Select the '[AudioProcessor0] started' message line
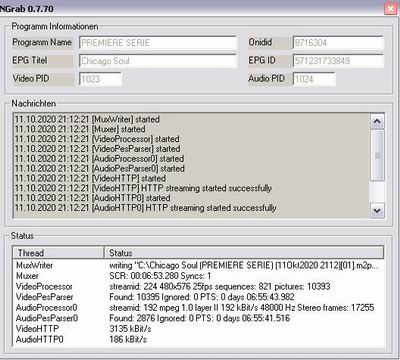The image size is (400, 360). pyautogui.click(x=99, y=159)
